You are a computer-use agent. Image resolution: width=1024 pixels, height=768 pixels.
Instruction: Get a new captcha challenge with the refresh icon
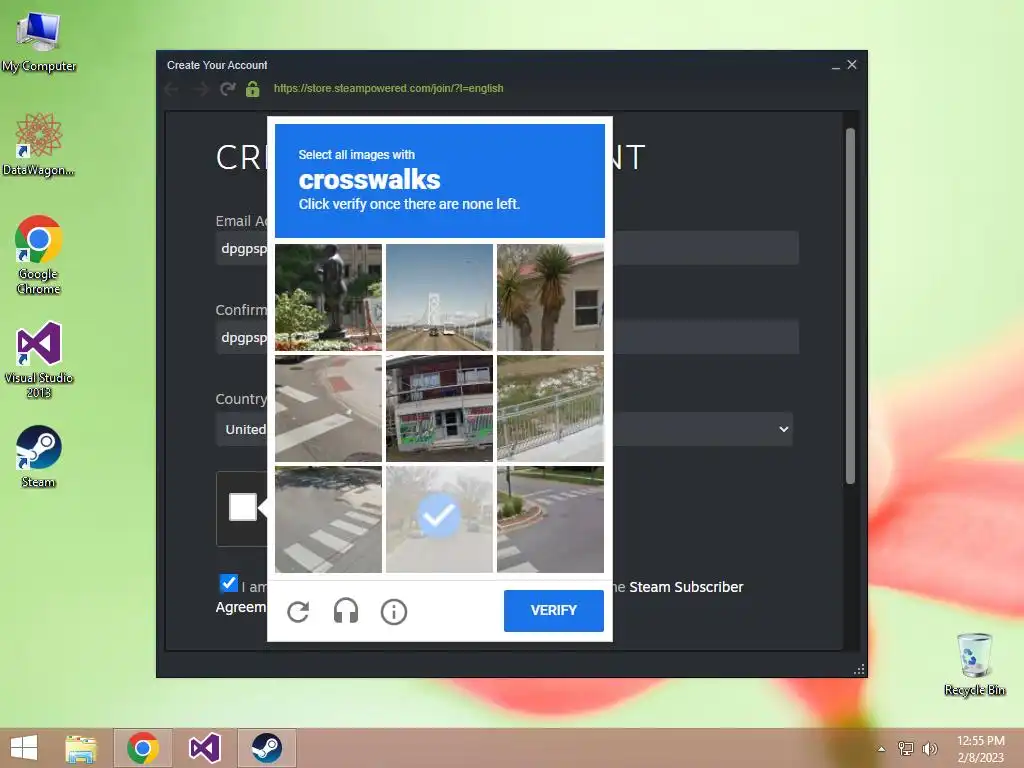click(x=298, y=612)
